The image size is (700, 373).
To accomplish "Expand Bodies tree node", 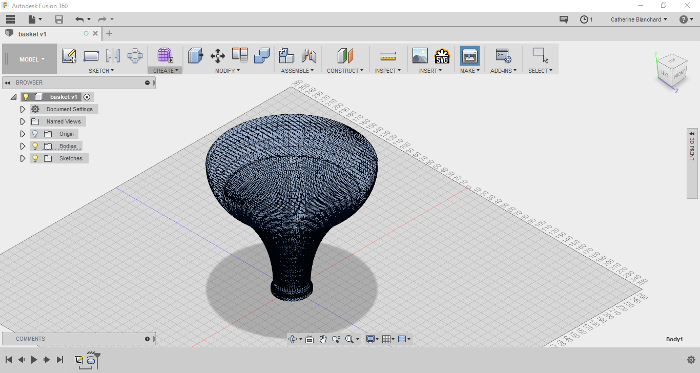I will pyautogui.click(x=22, y=146).
